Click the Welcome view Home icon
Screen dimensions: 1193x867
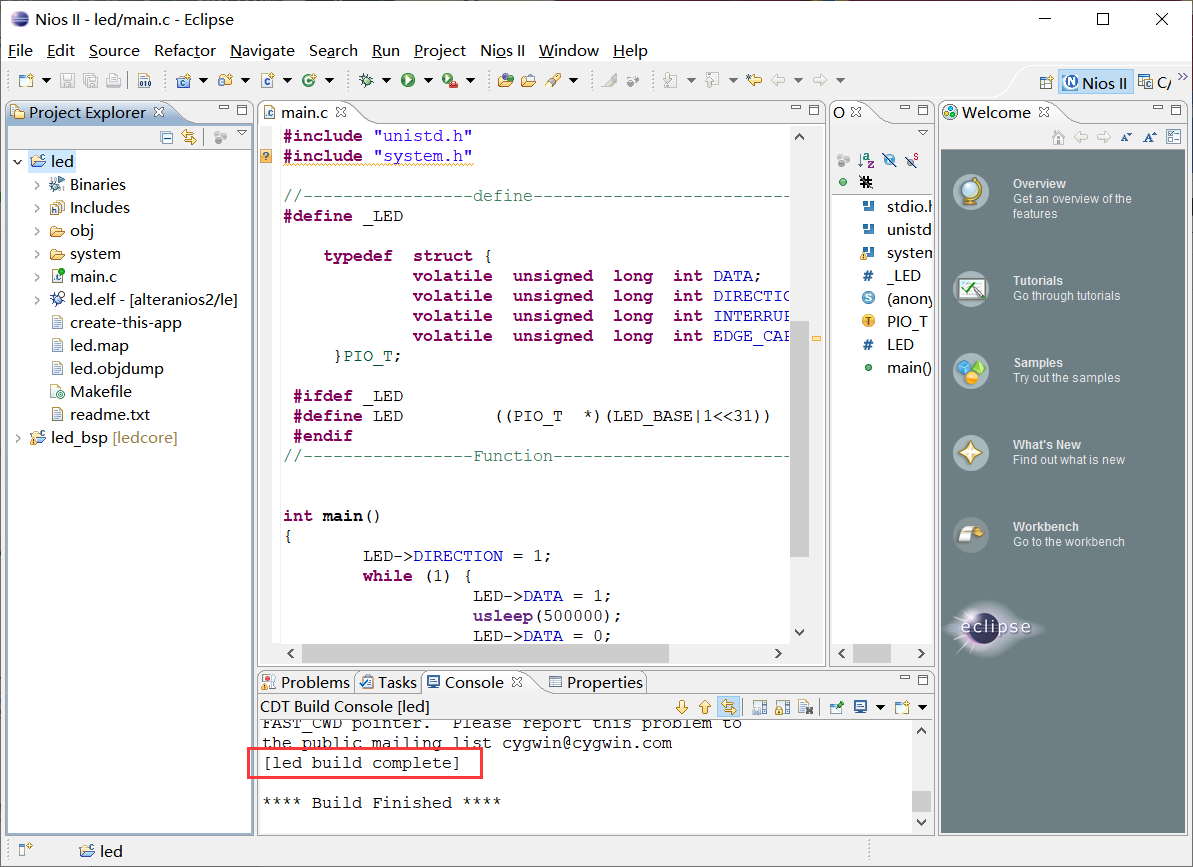(x=1058, y=138)
